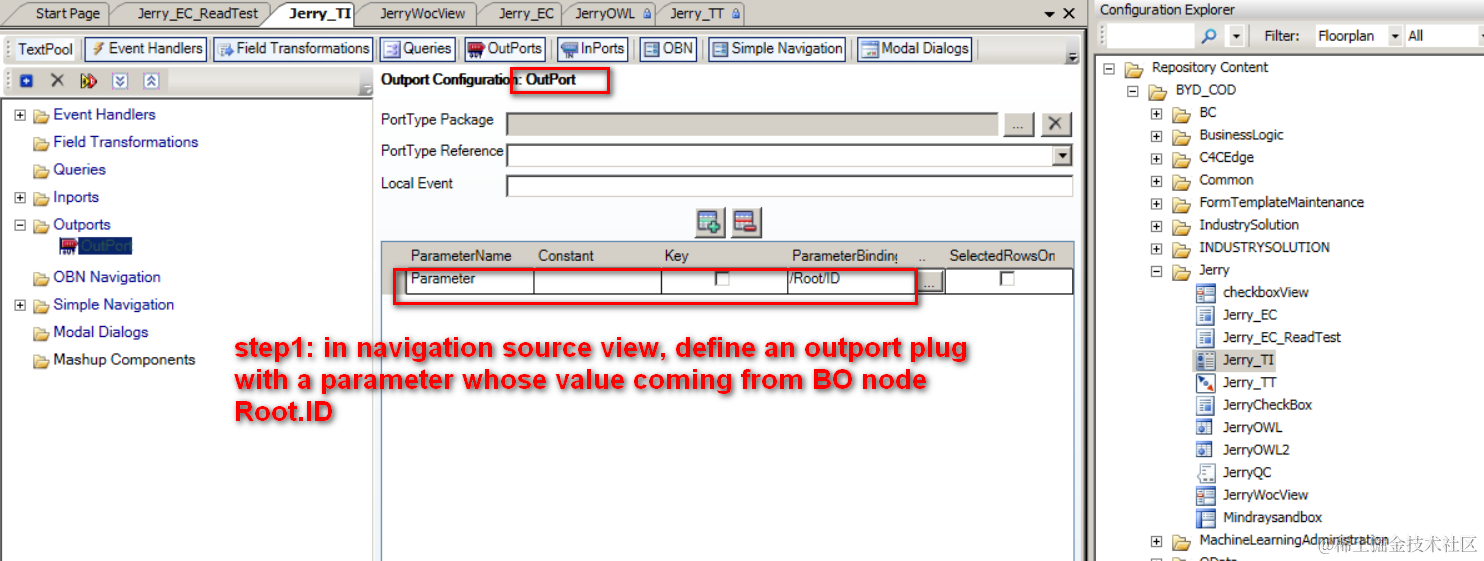Click the Add new item icon in left toolbar
Screen dimensions: 1484x561
(27, 81)
